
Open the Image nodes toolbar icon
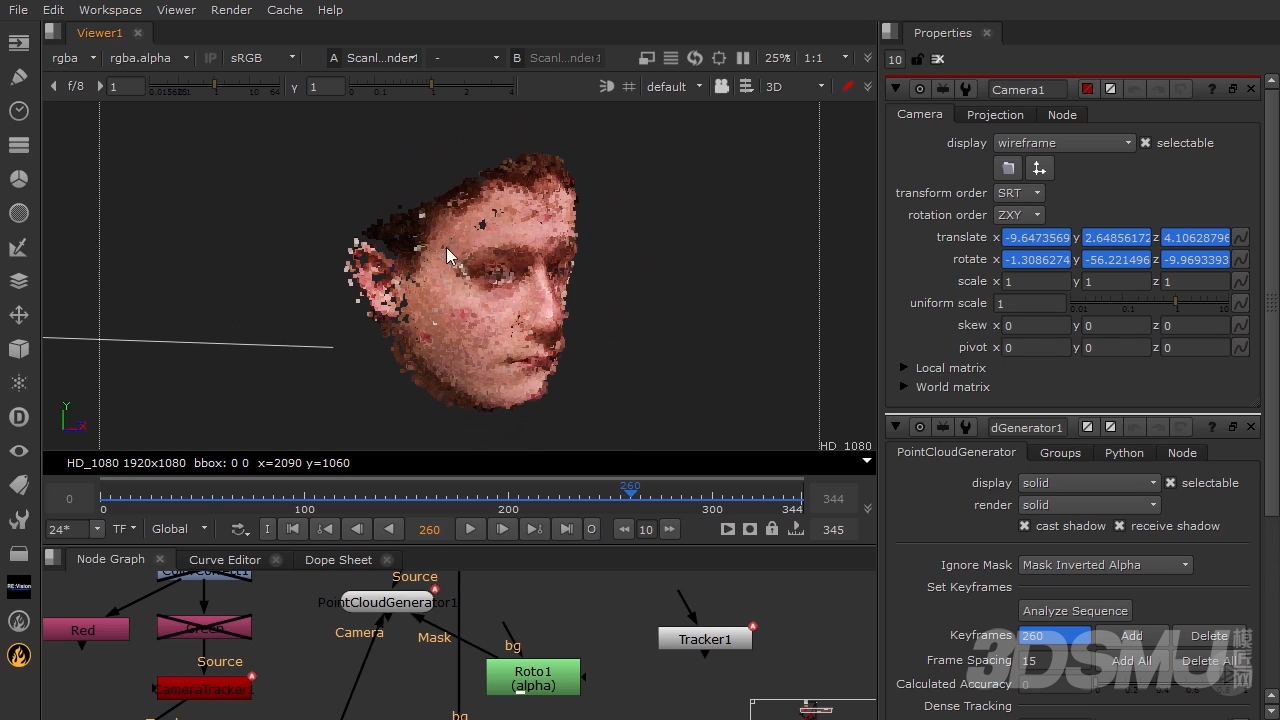(x=19, y=43)
